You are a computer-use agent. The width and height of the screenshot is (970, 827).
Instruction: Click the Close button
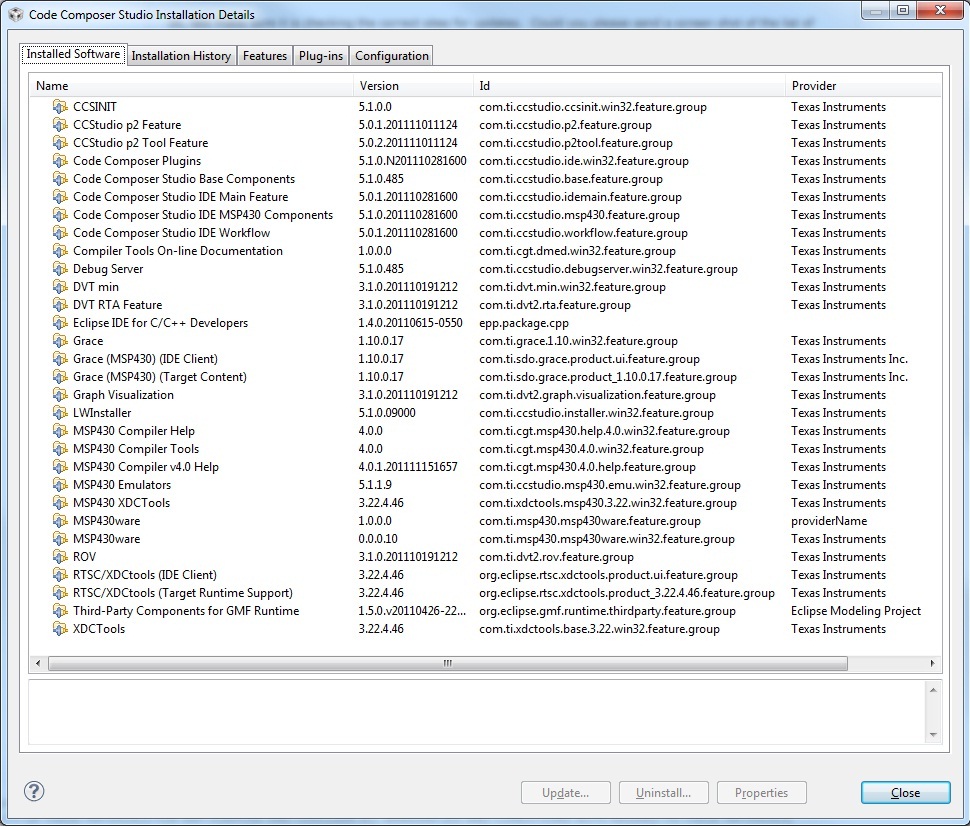coord(904,792)
